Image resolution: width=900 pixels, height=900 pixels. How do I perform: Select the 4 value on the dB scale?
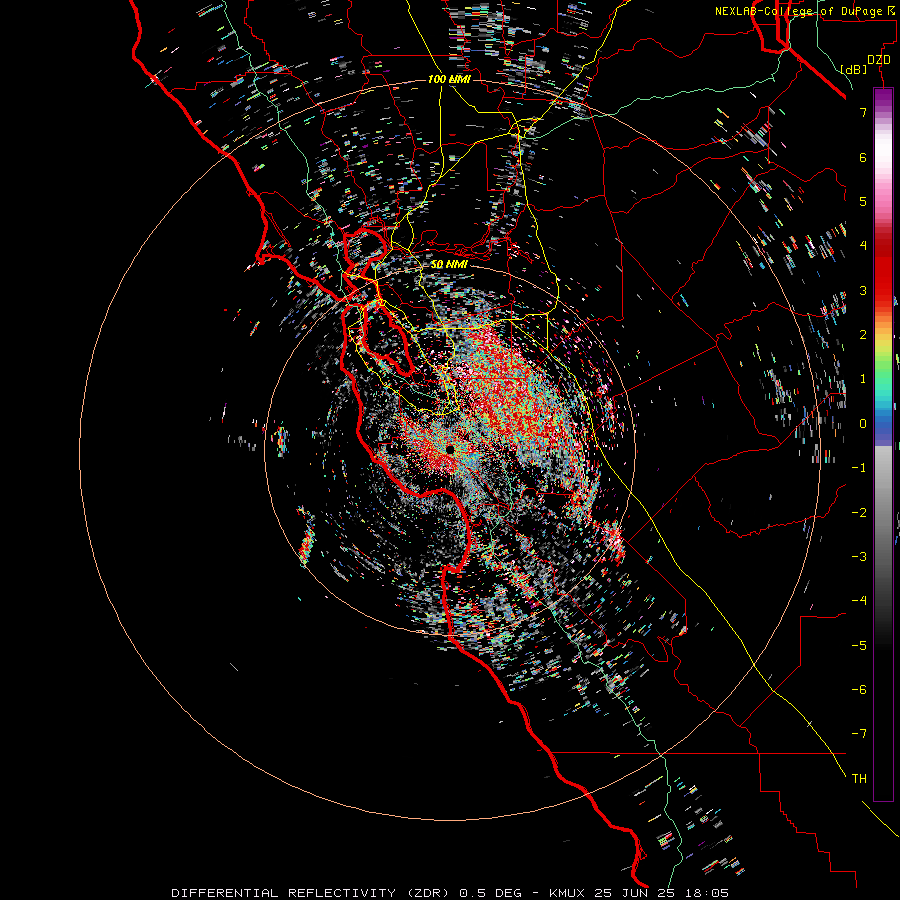coord(863,246)
